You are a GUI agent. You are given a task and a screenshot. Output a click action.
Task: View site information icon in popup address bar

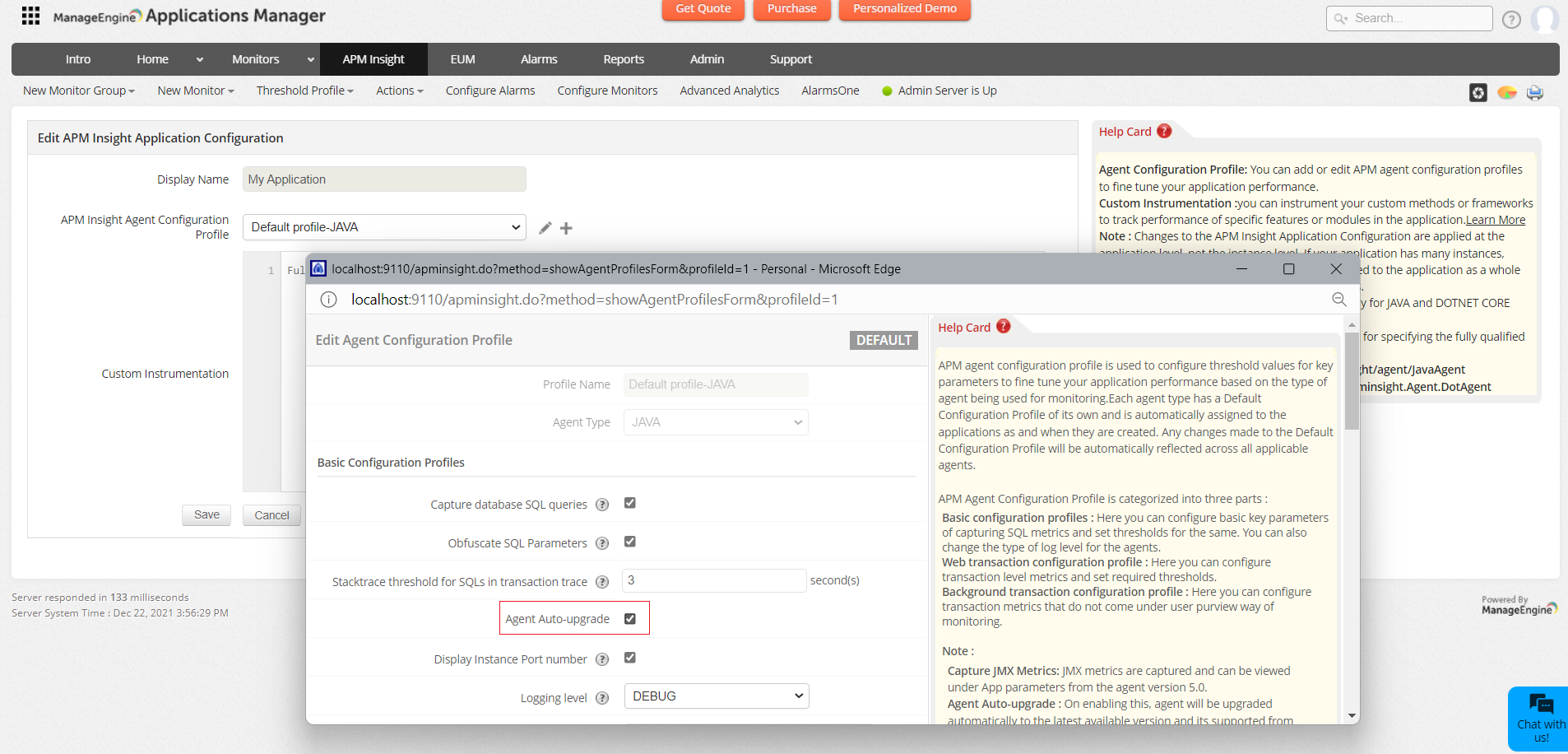pyautogui.click(x=328, y=300)
